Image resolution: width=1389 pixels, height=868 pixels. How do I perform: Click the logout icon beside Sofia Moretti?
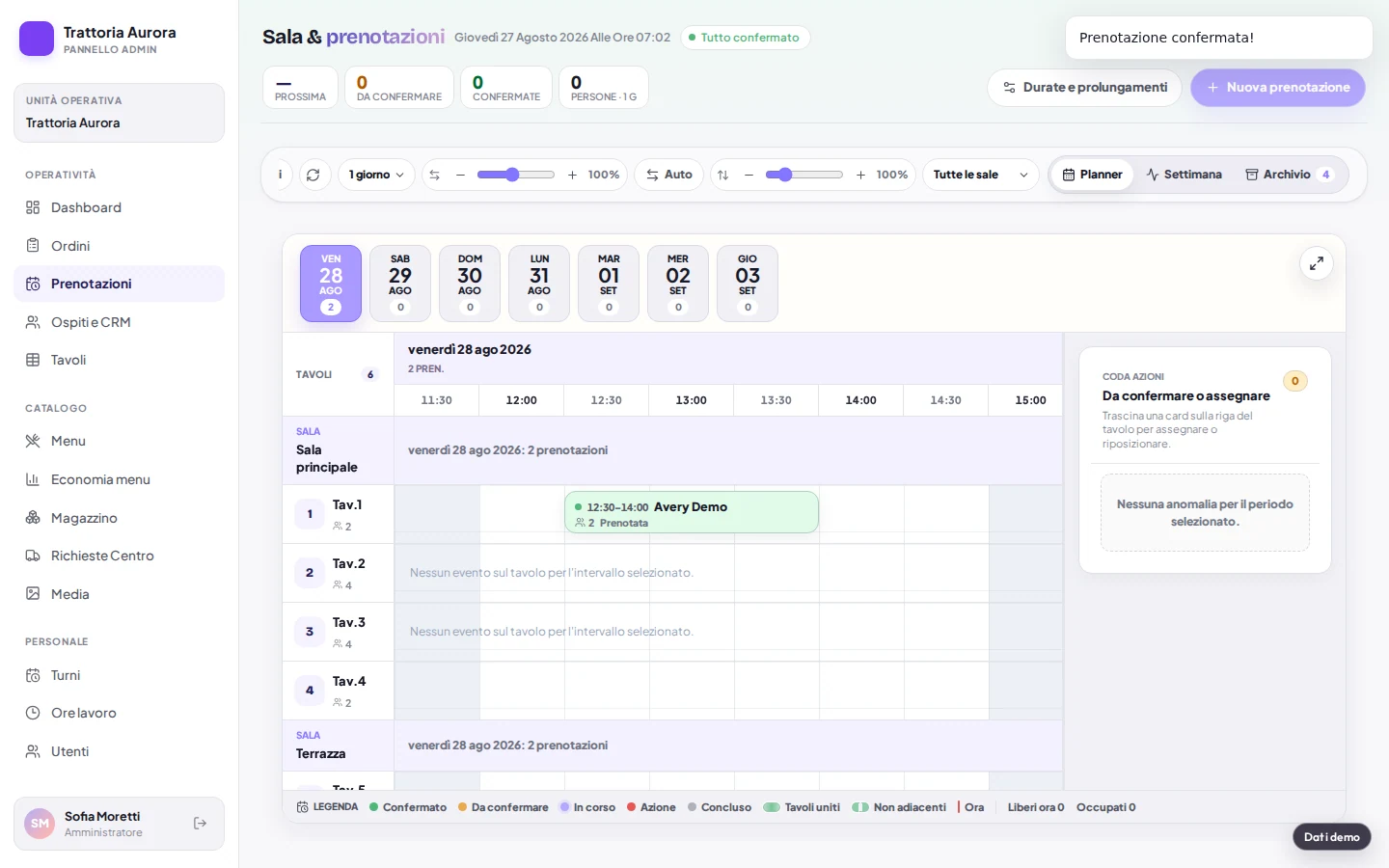pyautogui.click(x=200, y=824)
